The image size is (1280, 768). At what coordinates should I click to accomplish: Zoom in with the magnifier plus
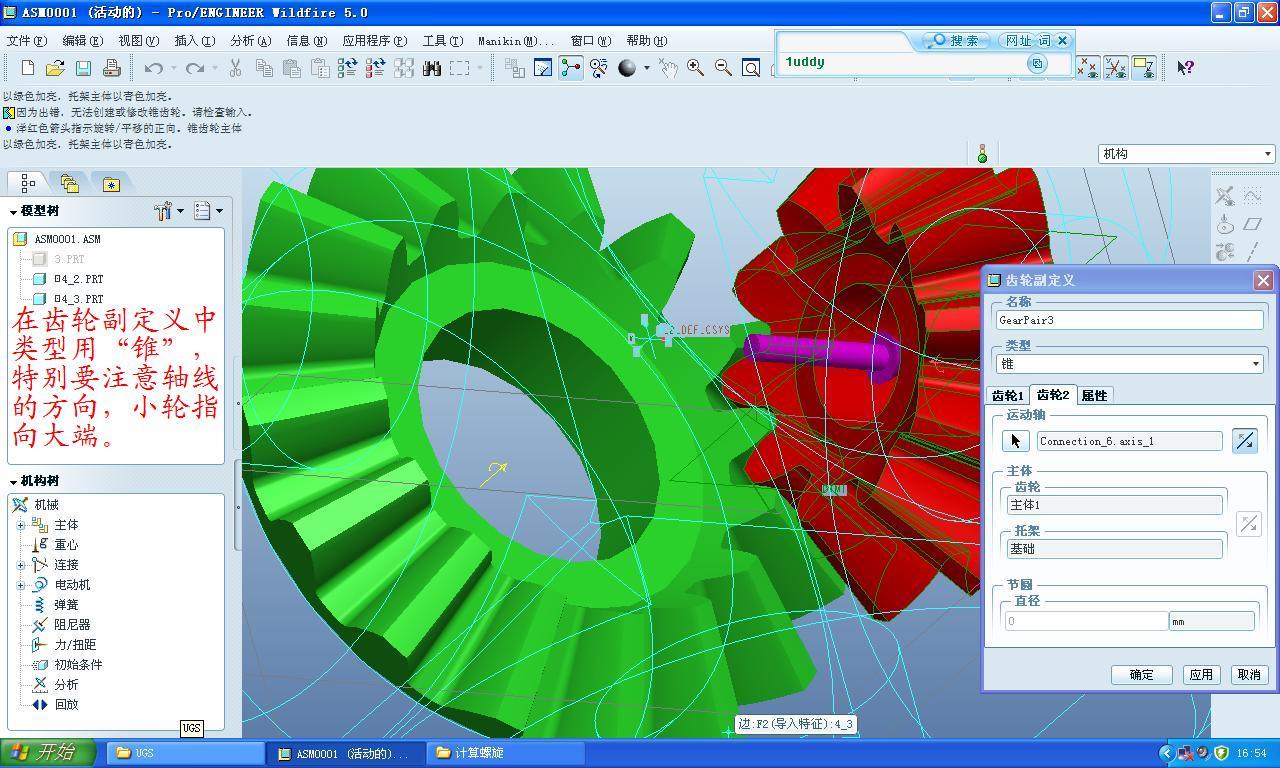tap(695, 68)
